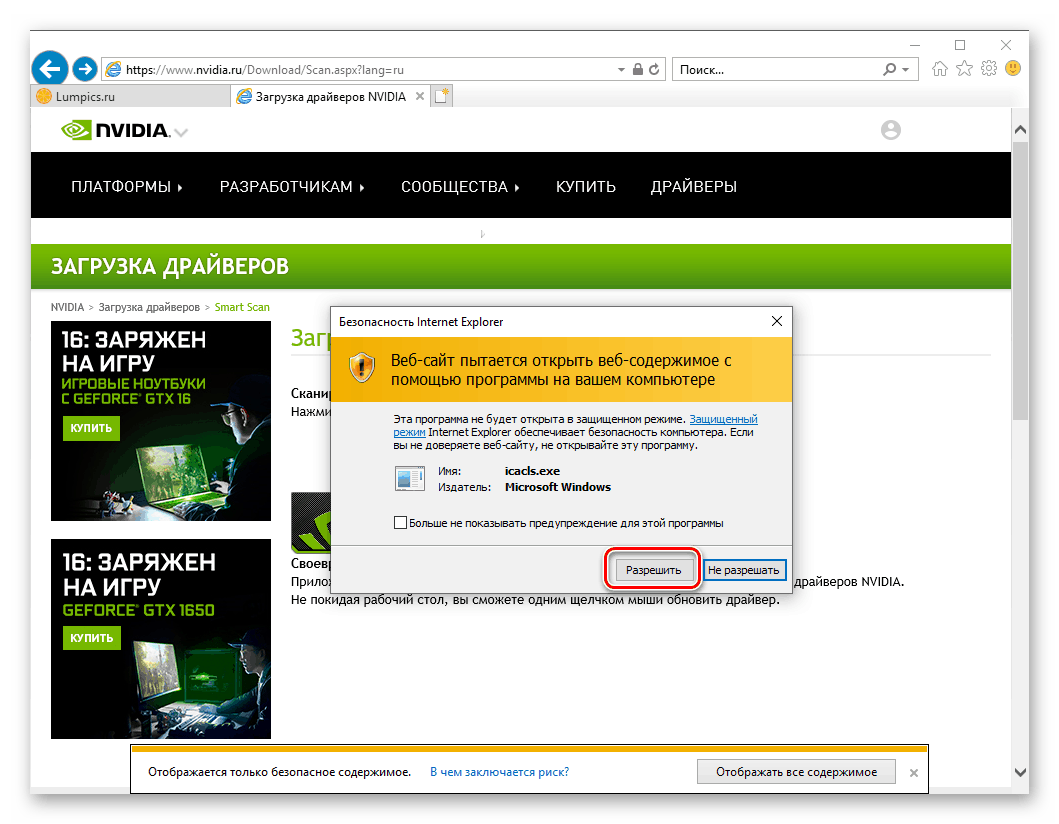Open a new tab with the blank tab button
Screen dimensions: 1059x824
442,97
